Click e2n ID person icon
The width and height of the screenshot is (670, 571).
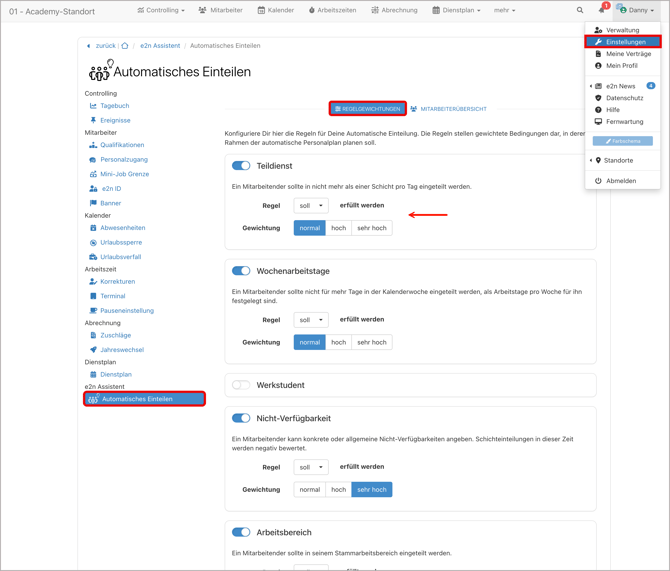[93, 188]
